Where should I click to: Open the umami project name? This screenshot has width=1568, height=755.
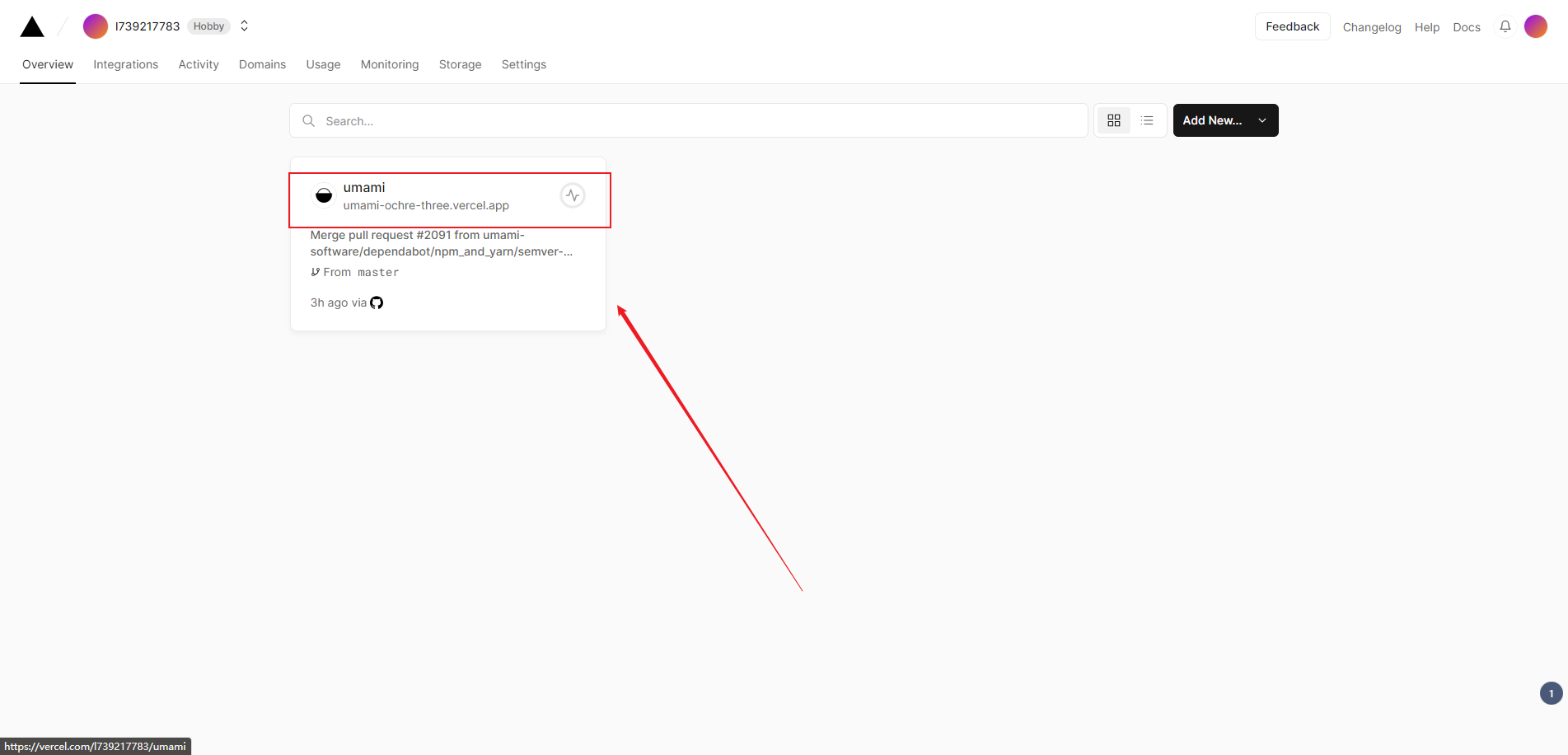coord(364,188)
